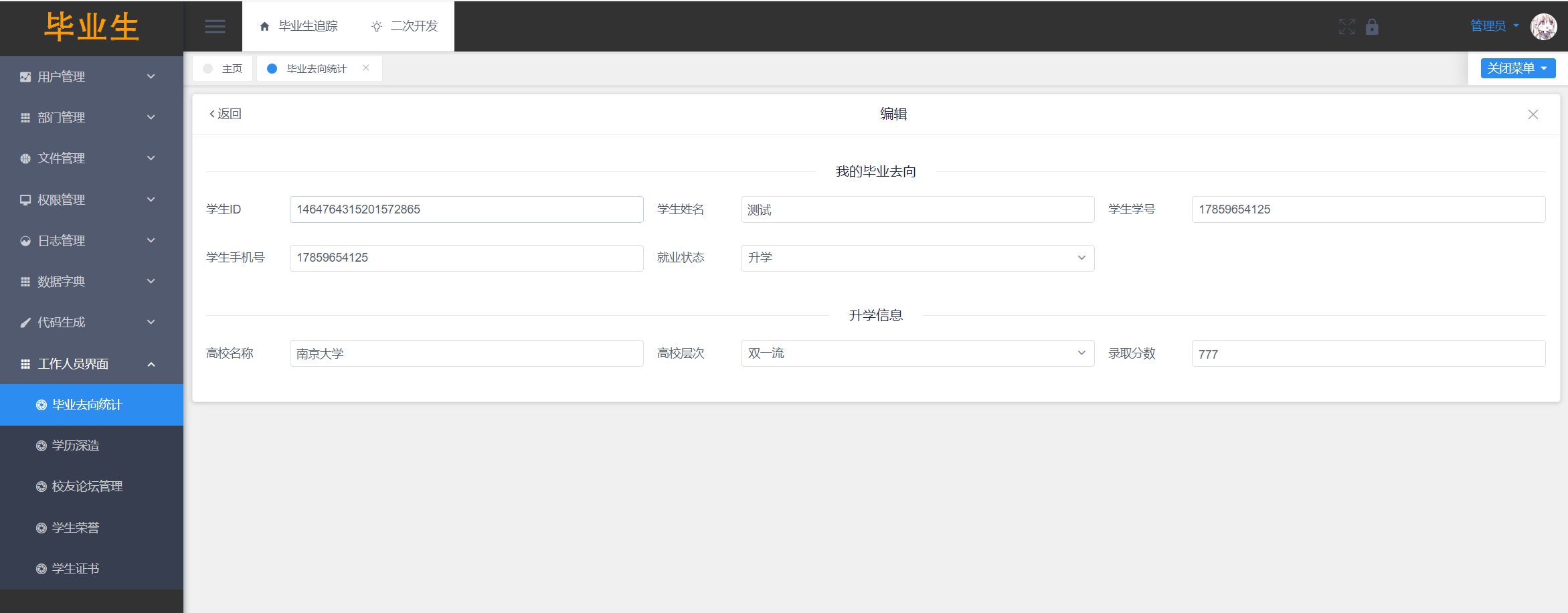This screenshot has height=613, width=1568.
Task: Click the 工作人员界面 grid icon
Action: 25,364
